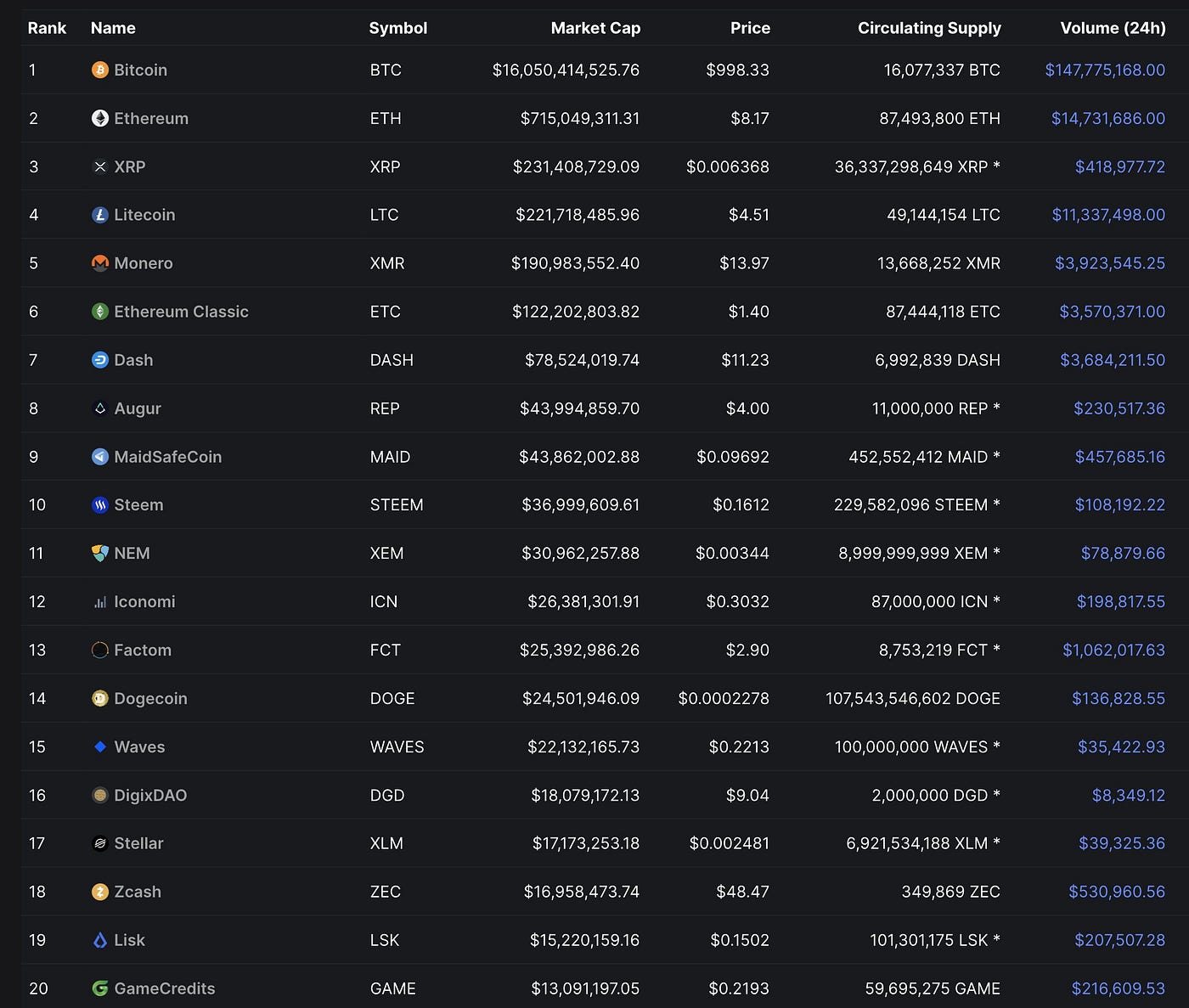Screen dimensions: 1189x1008
Task: Select XRP circulating supply 36,337,298,649 XRP
Action: (917, 166)
